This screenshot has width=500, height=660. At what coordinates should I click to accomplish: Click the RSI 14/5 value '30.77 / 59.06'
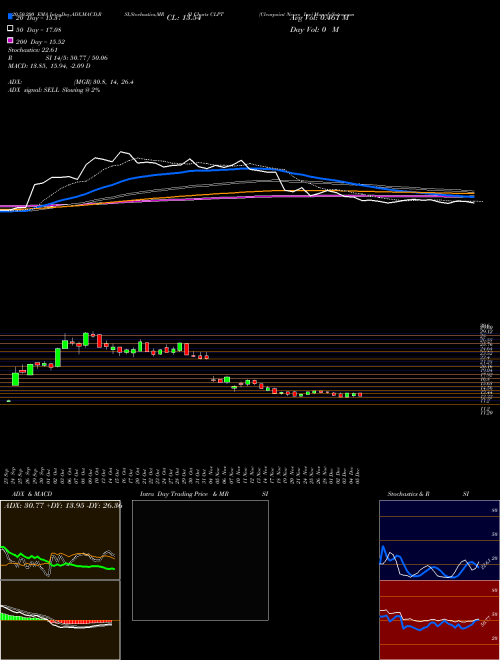tap(87, 58)
